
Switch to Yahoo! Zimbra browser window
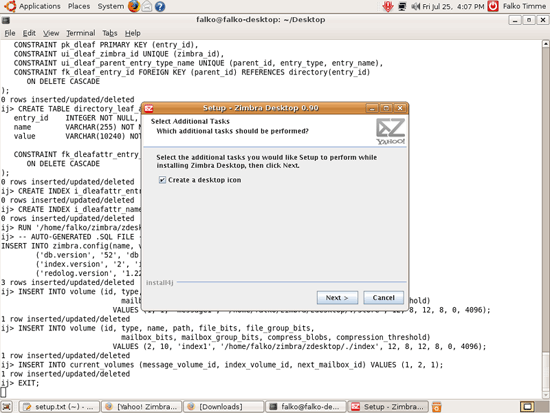coord(141,407)
